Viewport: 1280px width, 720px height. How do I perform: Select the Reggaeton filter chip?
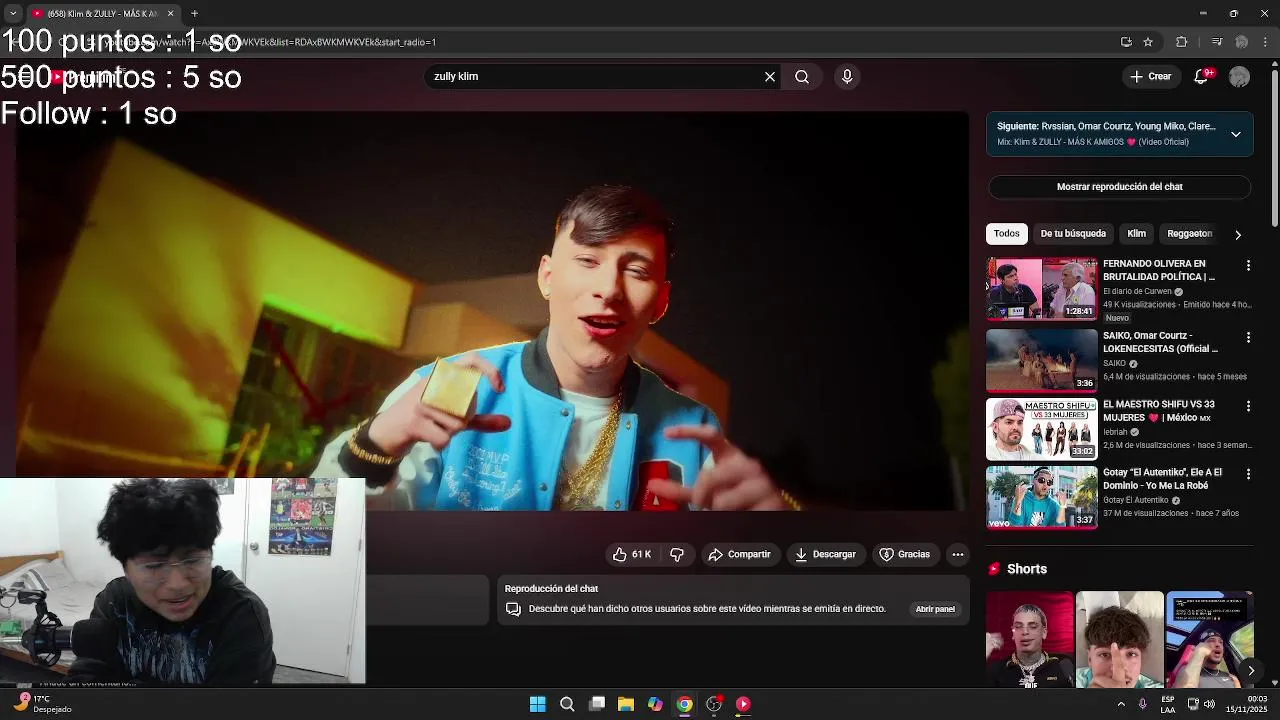(x=1189, y=234)
